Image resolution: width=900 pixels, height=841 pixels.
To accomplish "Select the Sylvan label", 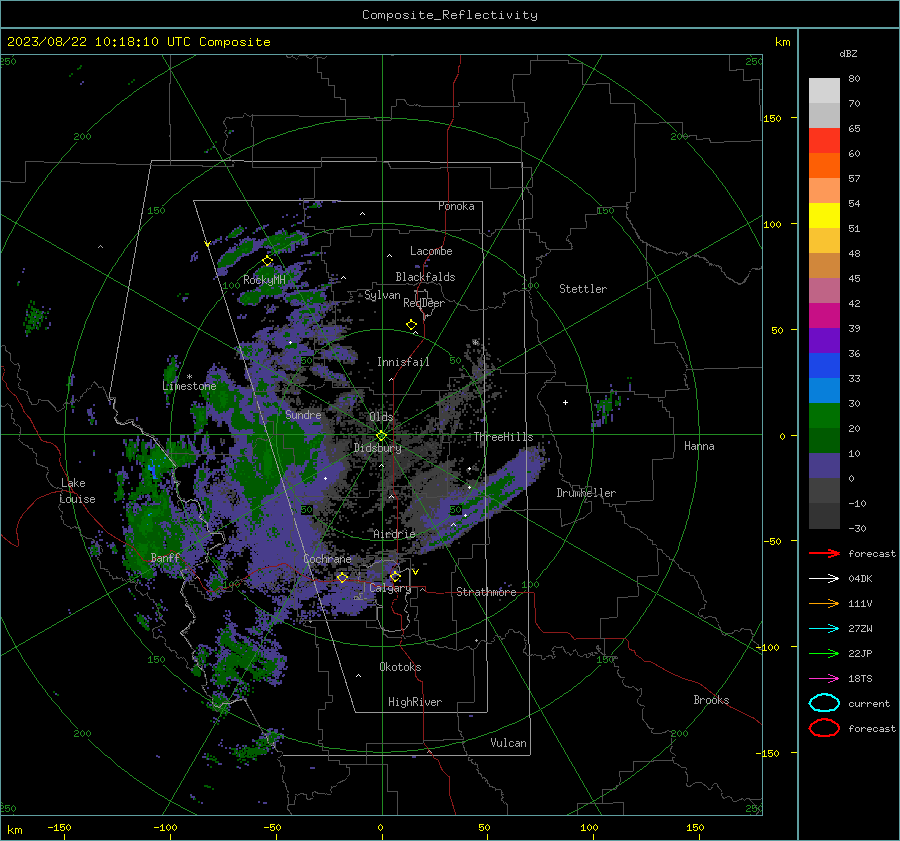I will (x=382, y=295).
